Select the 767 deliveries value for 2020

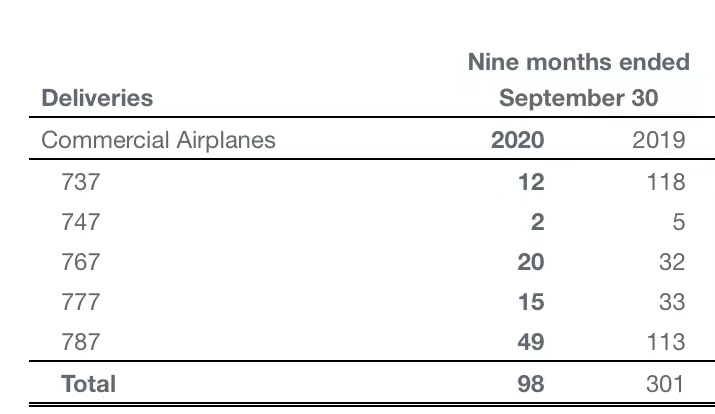pos(530,262)
